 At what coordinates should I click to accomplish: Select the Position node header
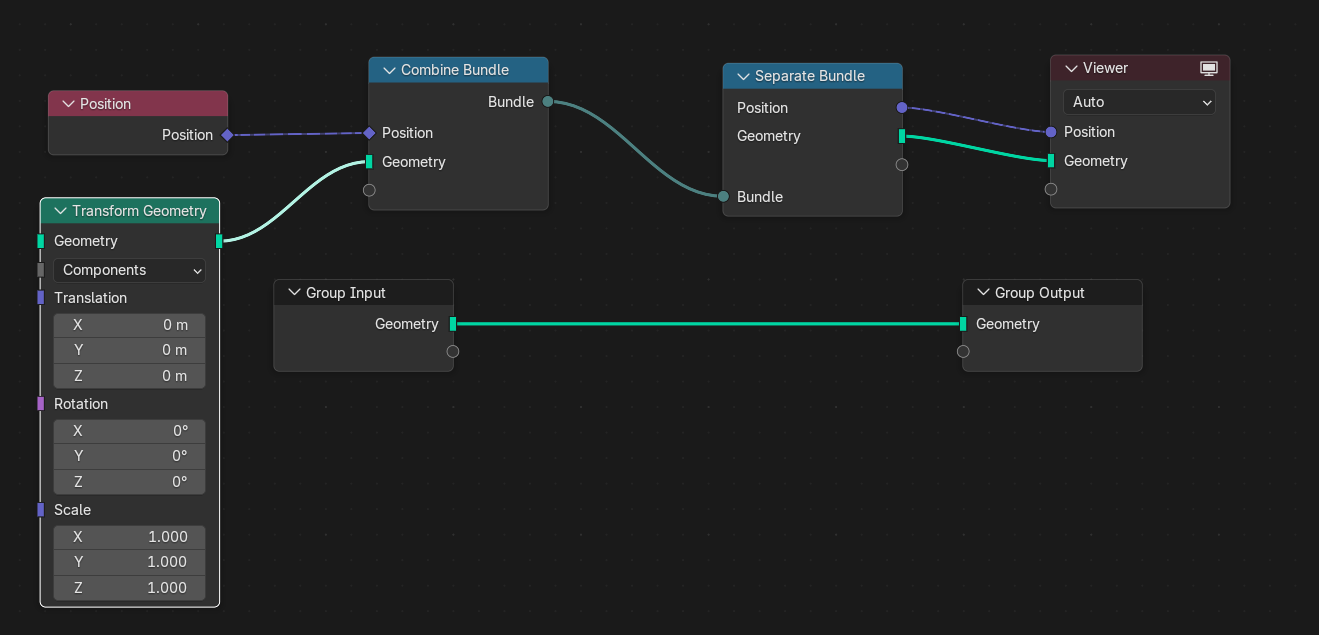[138, 104]
